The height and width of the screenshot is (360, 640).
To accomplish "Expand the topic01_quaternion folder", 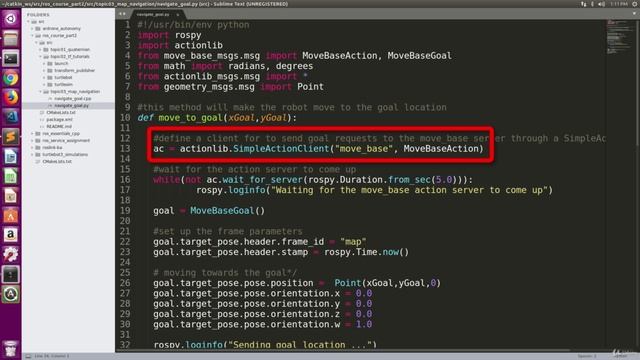I will point(40,49).
